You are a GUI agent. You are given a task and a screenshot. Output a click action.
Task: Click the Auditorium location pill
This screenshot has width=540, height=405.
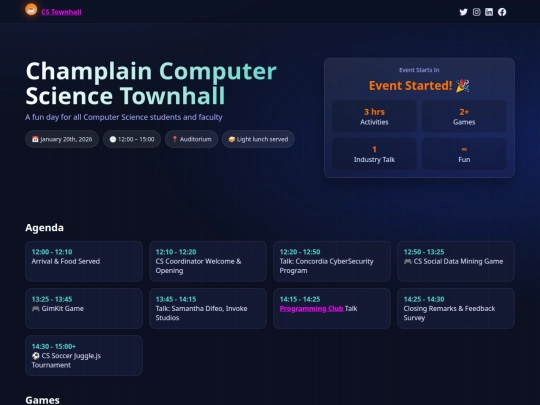click(191, 139)
